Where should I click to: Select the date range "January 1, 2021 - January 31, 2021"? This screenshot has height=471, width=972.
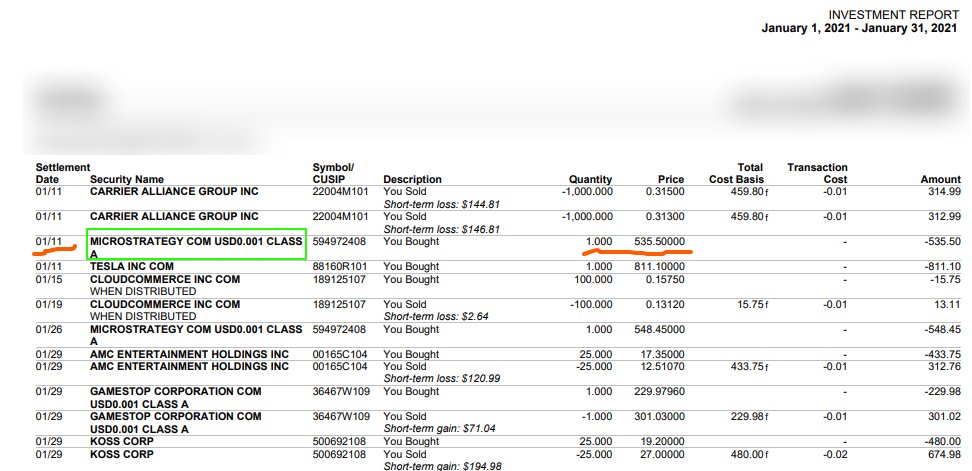pyautogui.click(x=859, y=29)
